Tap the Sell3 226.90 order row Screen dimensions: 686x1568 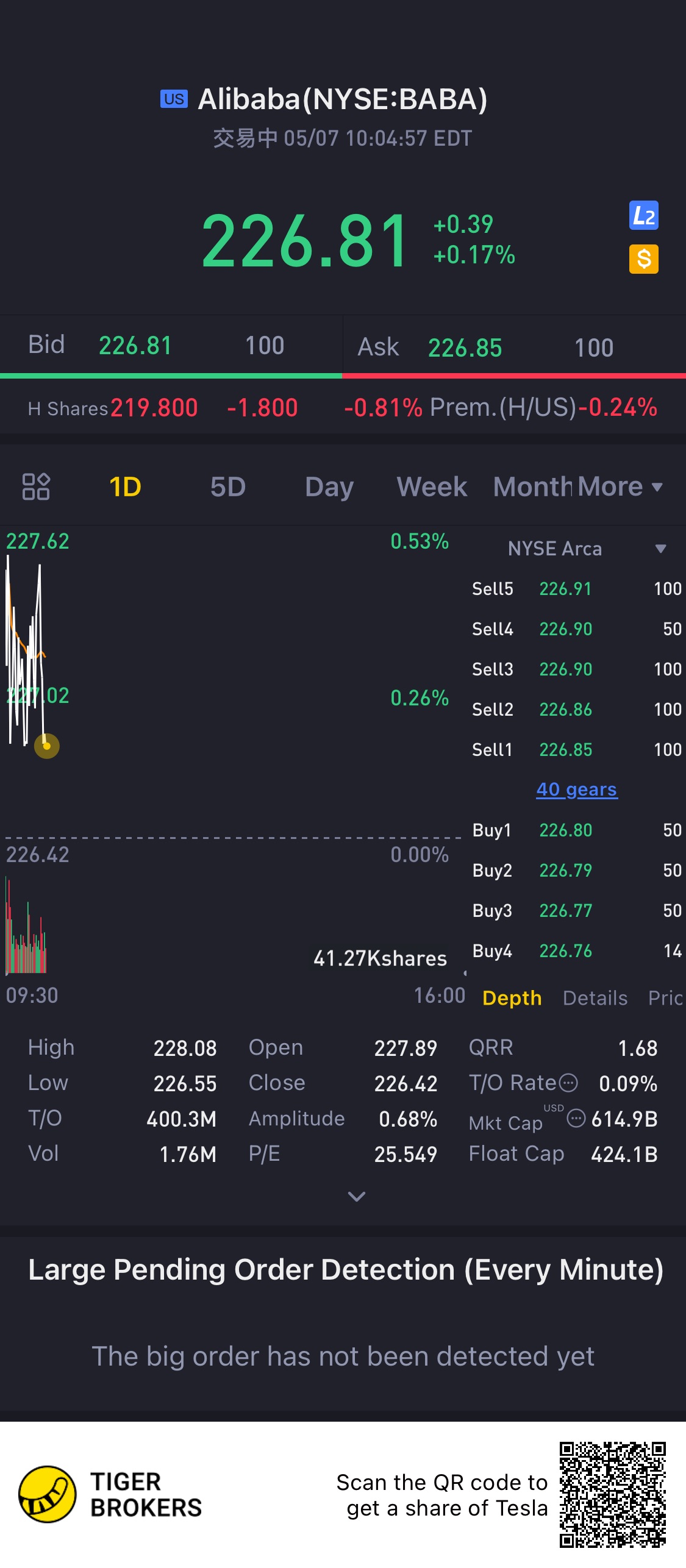pos(577,669)
